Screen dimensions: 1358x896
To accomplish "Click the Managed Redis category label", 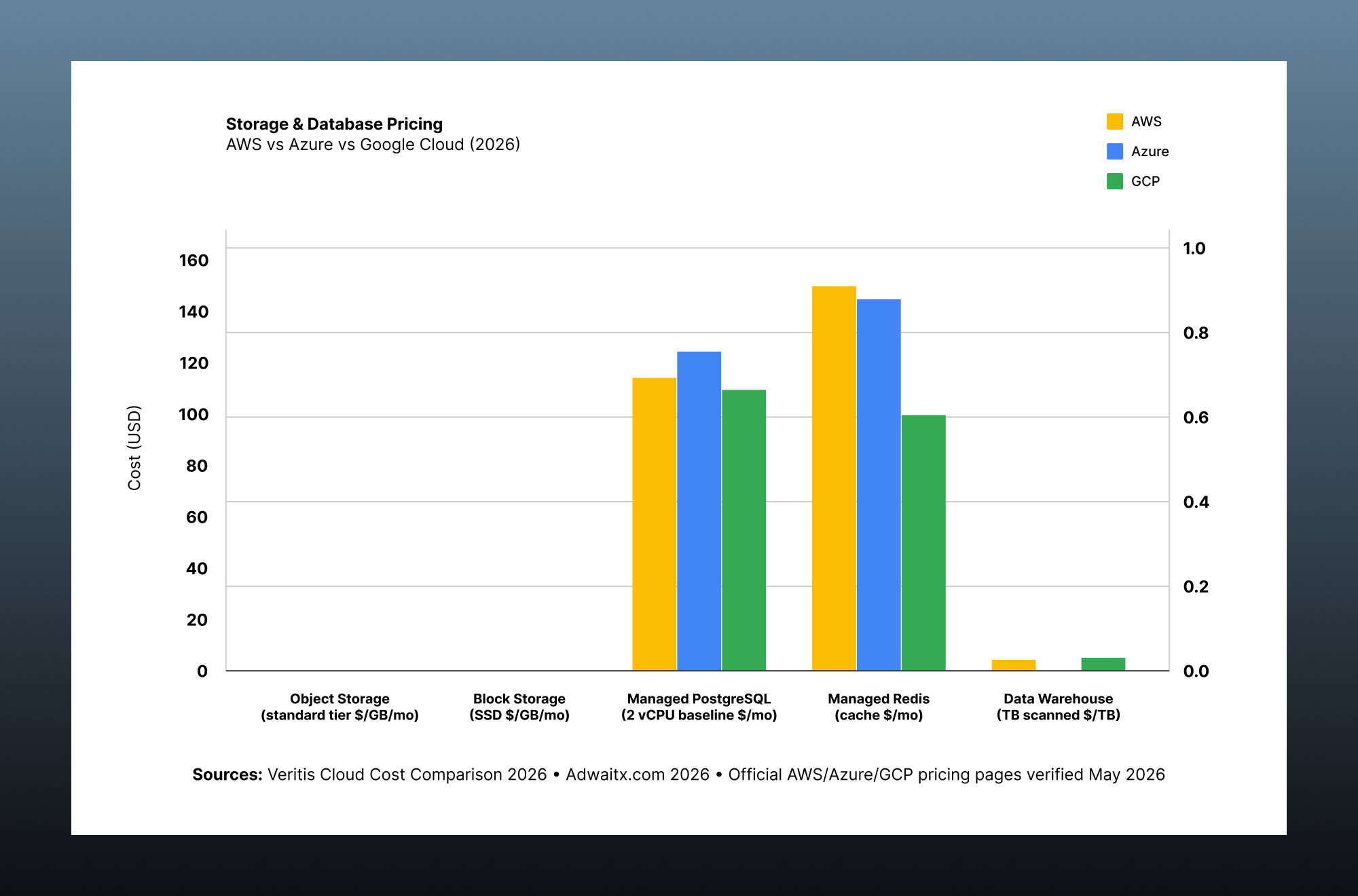I will 879,707.
